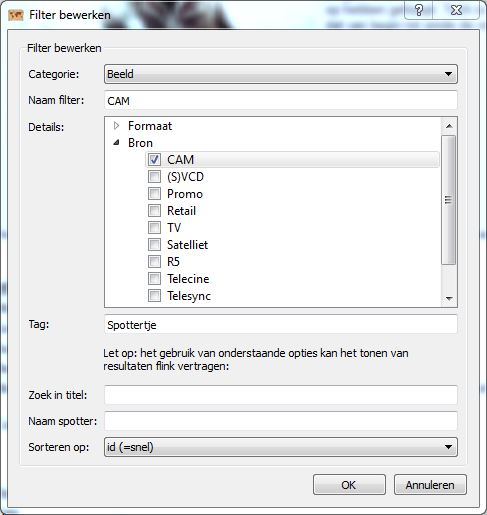Focus the Zoek in titel field
The image size is (487, 515).
(281, 395)
